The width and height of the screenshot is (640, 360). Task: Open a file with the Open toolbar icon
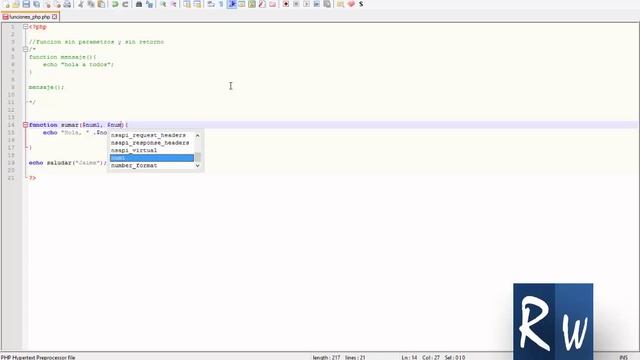point(16,4)
